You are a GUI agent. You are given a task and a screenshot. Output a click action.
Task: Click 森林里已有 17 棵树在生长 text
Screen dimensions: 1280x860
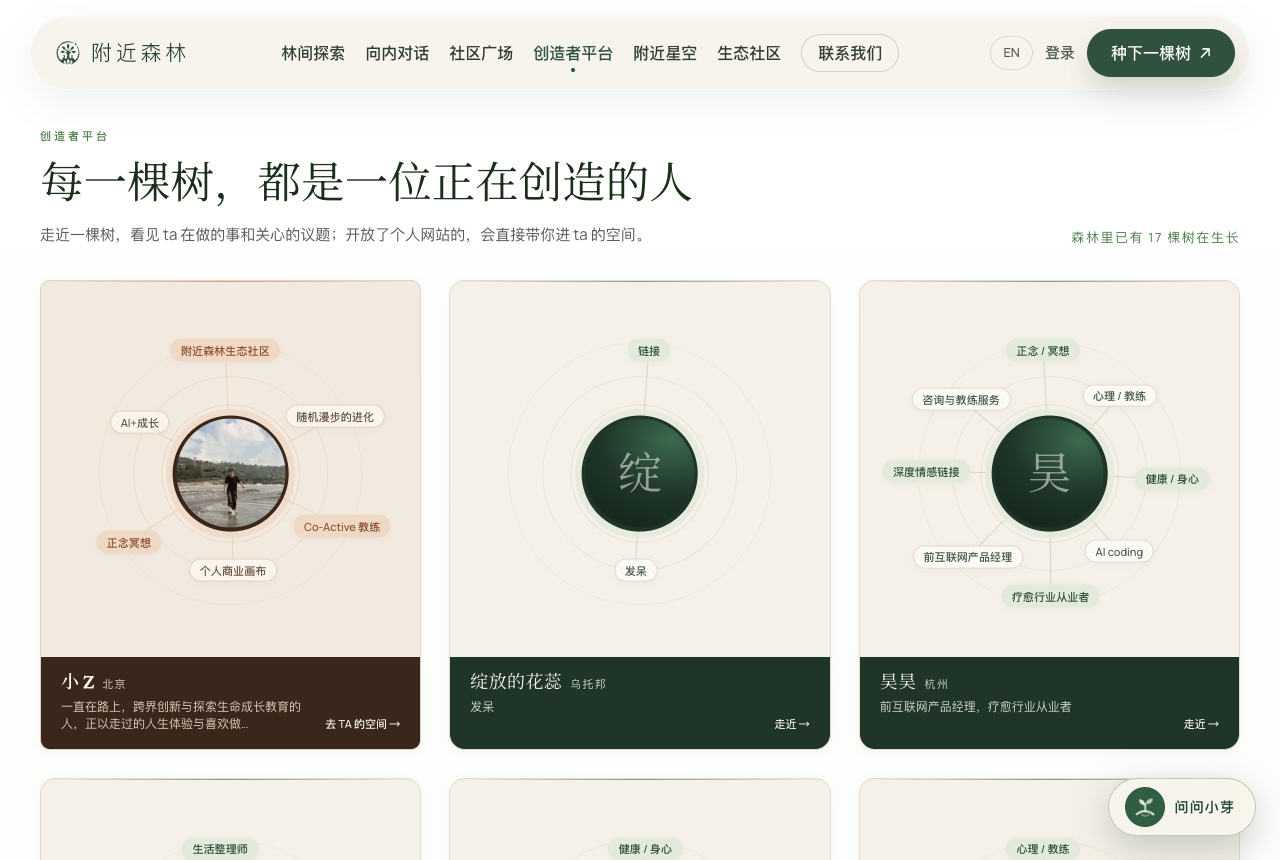[1155, 238]
